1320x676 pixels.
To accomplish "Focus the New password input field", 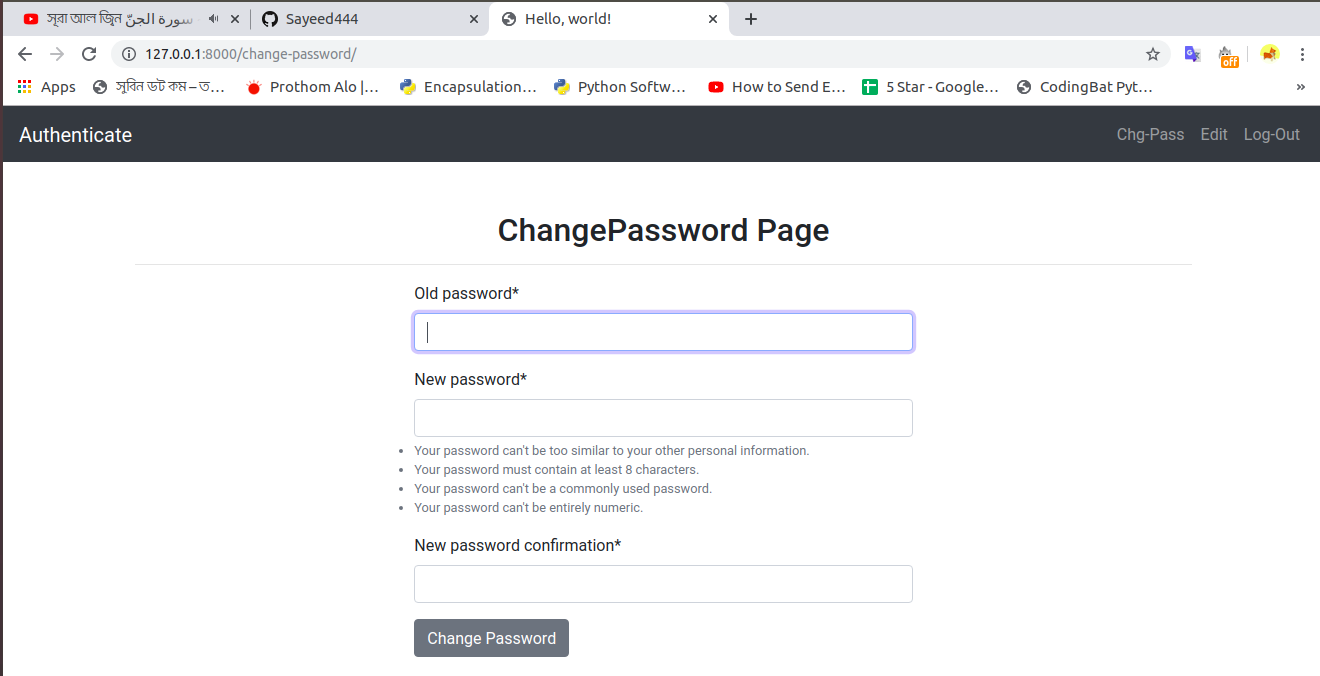I will [x=663, y=418].
